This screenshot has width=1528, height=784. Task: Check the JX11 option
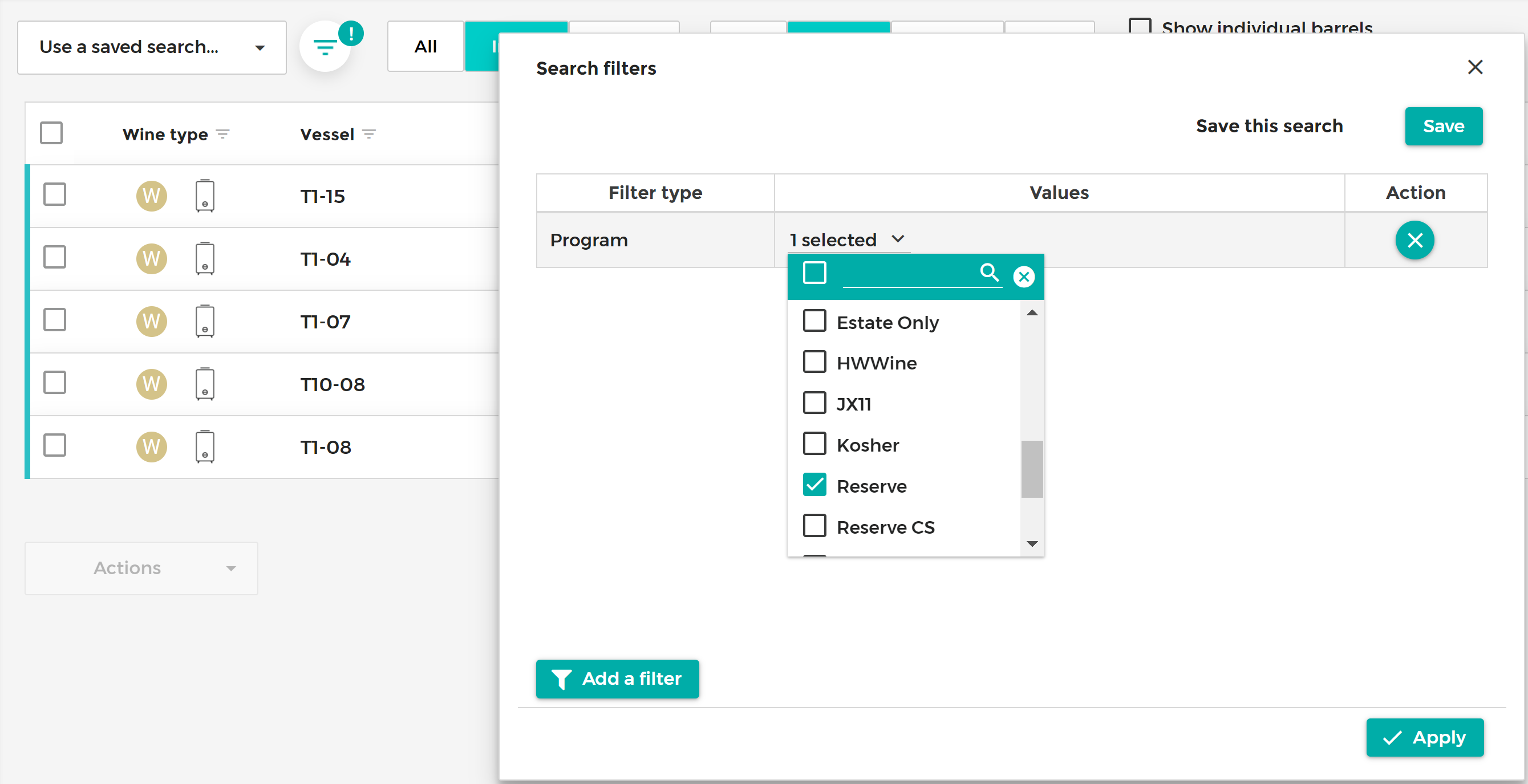click(x=814, y=403)
